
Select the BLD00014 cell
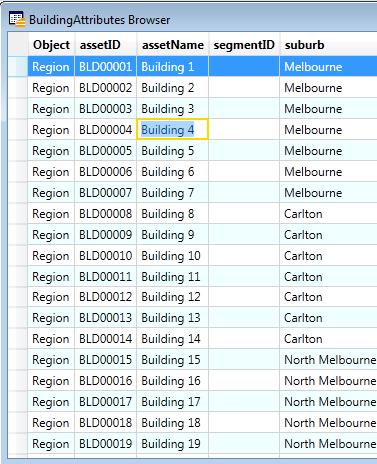(106, 339)
